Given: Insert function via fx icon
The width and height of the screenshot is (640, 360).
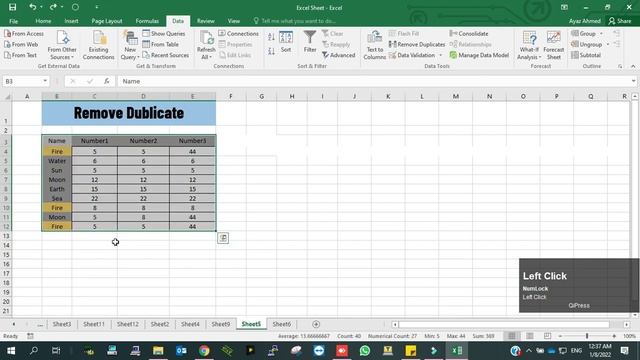Looking at the screenshot, I should tap(107, 81).
